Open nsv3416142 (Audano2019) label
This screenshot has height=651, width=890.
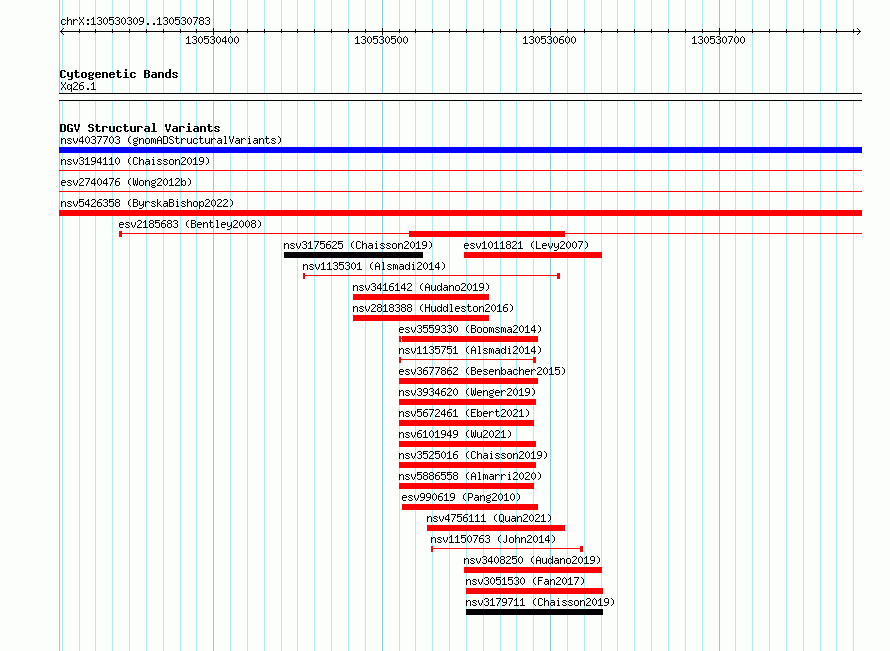tap(421, 287)
